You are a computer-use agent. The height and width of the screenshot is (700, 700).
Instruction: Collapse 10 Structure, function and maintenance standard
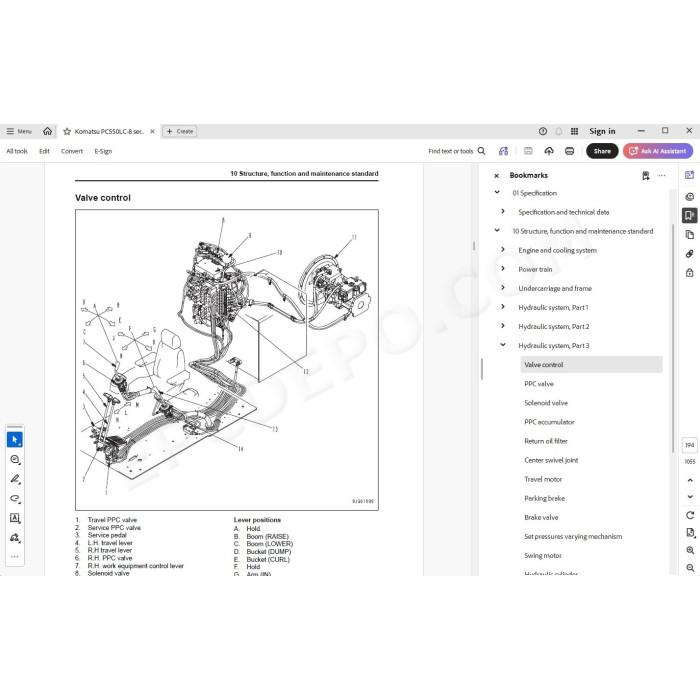[497, 231]
